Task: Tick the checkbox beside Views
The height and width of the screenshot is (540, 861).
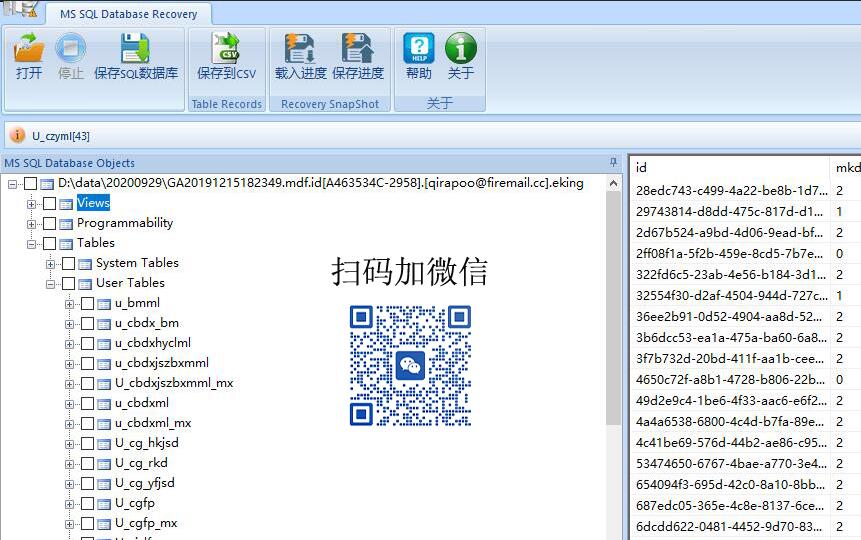Action: pos(49,204)
